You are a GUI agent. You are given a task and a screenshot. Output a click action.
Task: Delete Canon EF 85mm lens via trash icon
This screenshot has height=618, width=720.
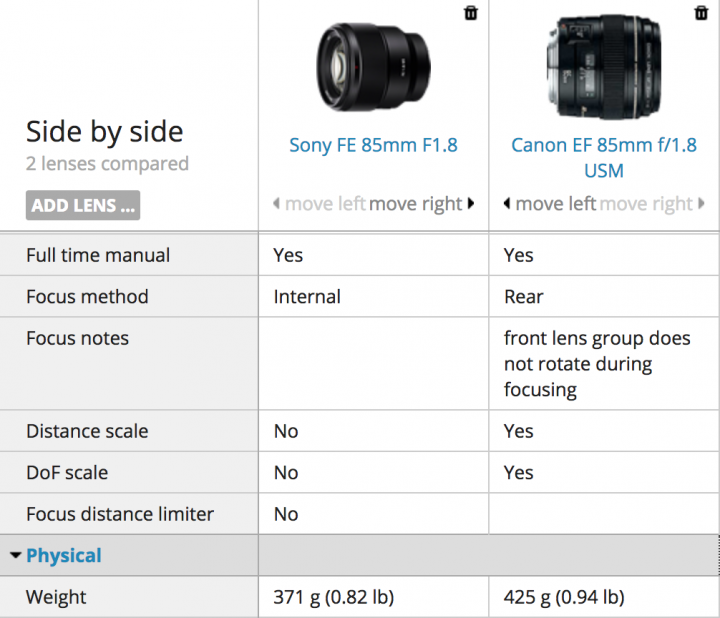701,13
